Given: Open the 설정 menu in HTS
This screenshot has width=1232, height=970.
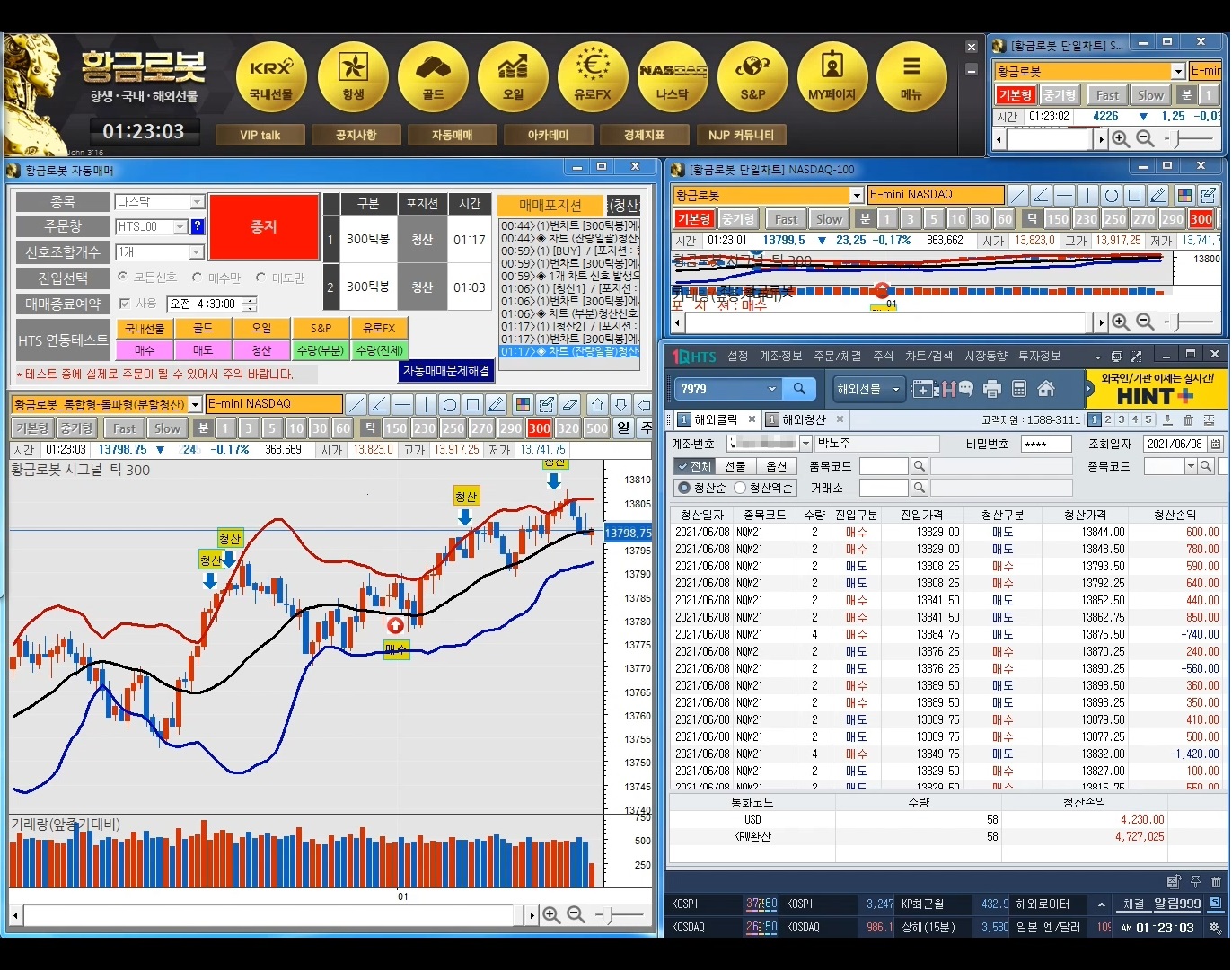Looking at the screenshot, I should [x=738, y=357].
